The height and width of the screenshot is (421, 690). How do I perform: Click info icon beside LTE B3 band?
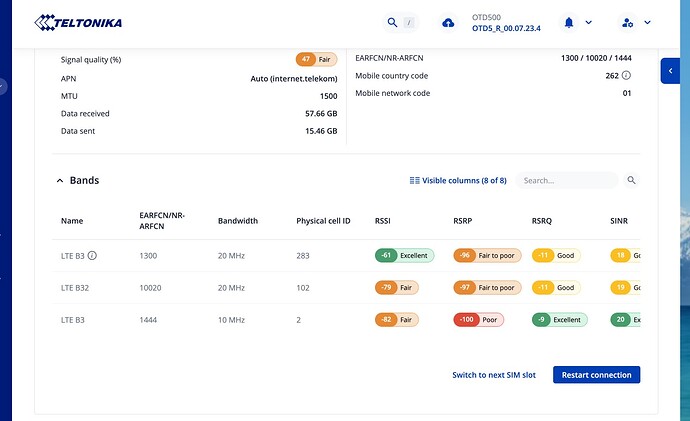[92, 256]
